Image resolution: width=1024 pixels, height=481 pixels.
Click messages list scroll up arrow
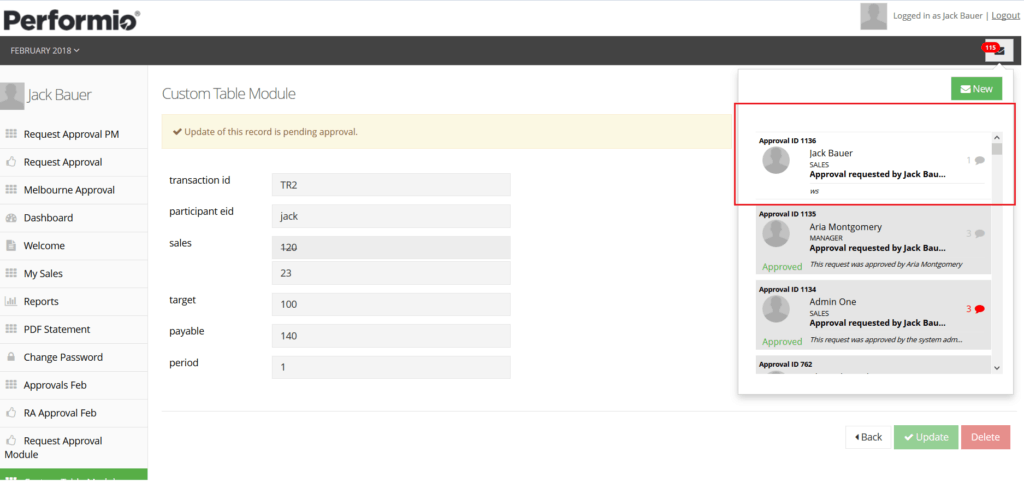[x=997, y=138]
